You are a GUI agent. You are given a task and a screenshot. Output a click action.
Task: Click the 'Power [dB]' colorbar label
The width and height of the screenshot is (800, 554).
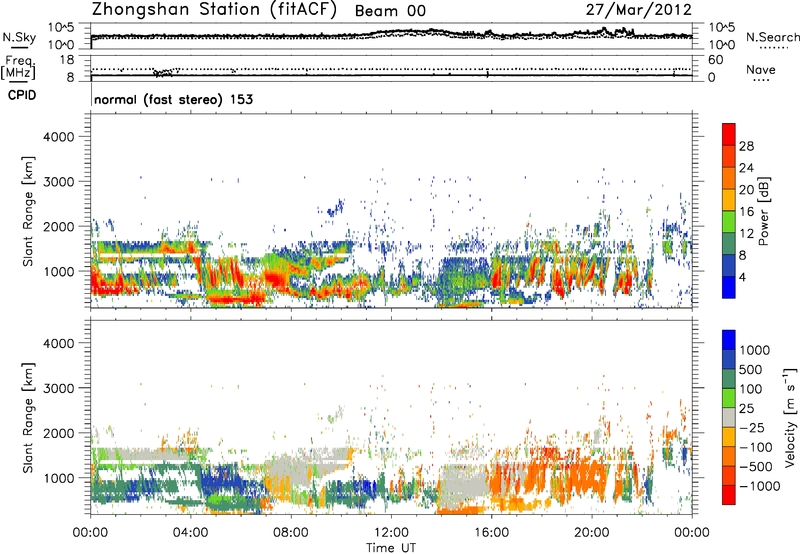[x=764, y=211]
